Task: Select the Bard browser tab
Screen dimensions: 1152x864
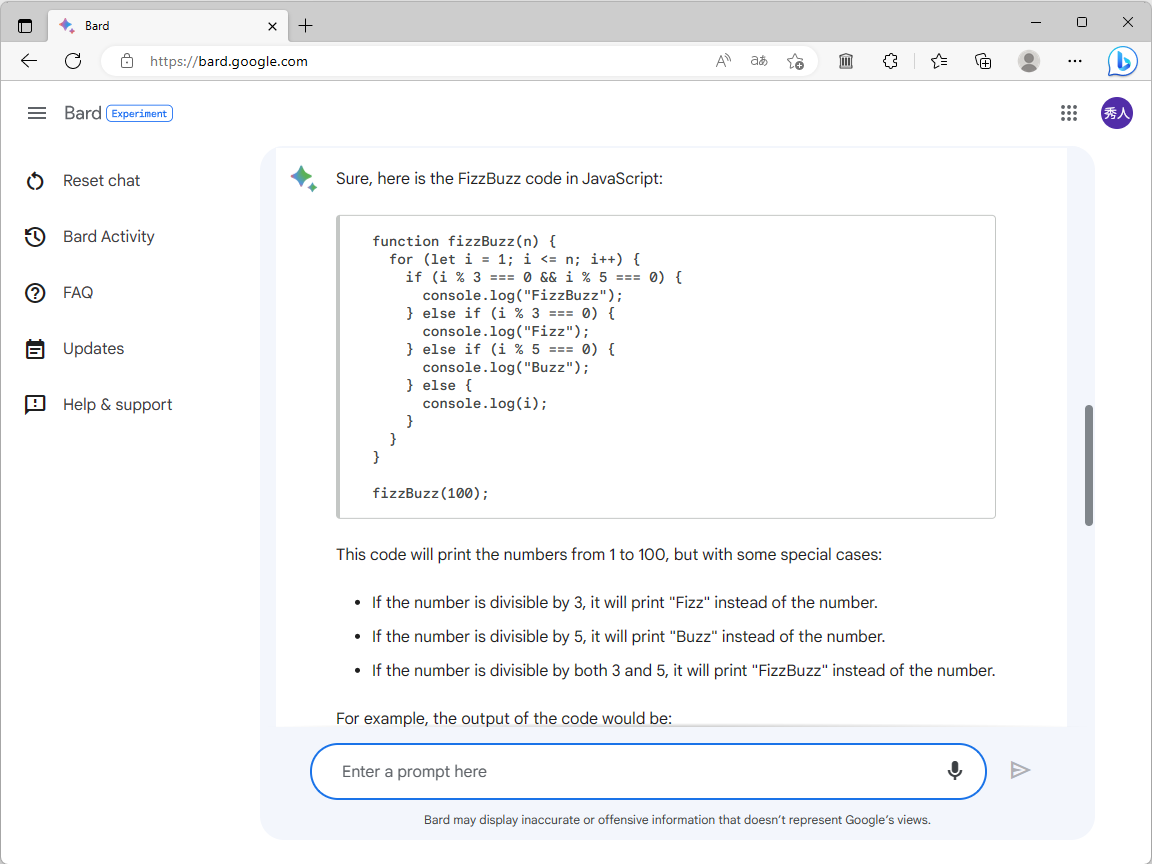Action: pyautogui.click(x=168, y=26)
